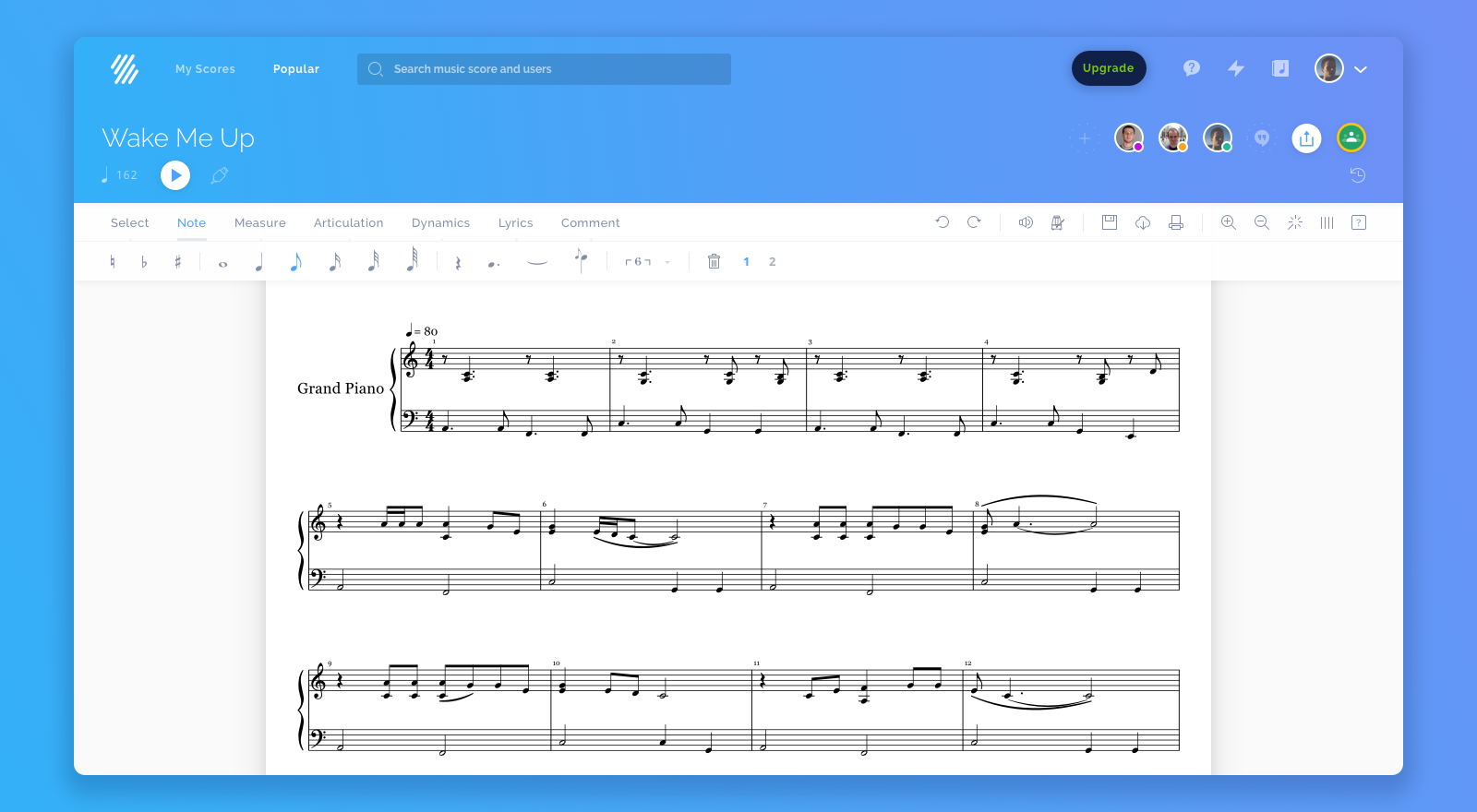Click collaborator avatar with green dot

pyautogui.click(x=1218, y=138)
